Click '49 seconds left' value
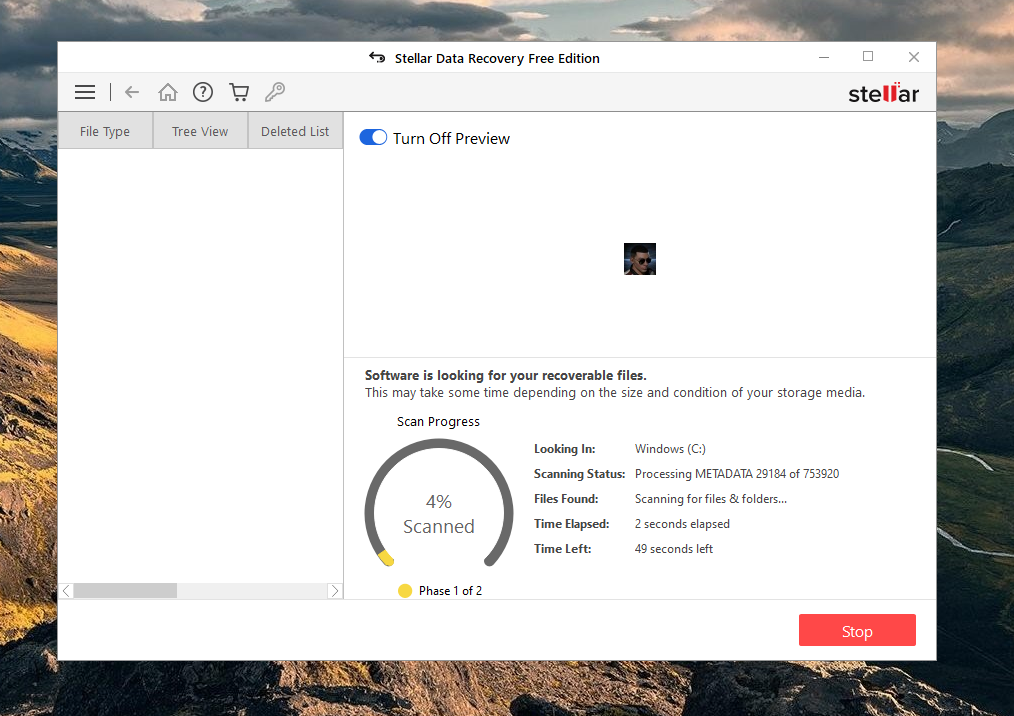The width and height of the screenshot is (1014, 716). [x=674, y=549]
